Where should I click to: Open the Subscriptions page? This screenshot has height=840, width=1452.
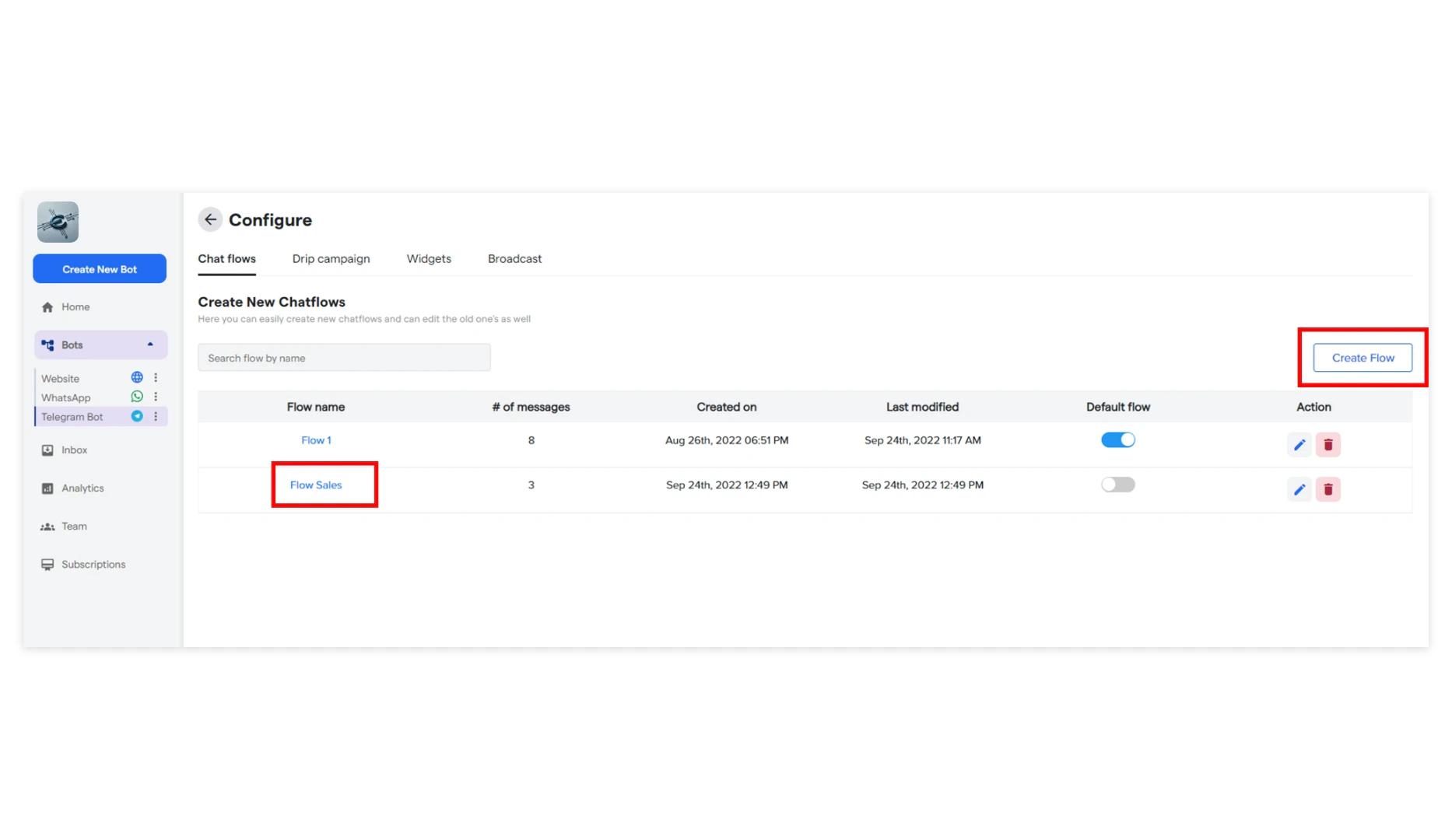click(x=93, y=565)
